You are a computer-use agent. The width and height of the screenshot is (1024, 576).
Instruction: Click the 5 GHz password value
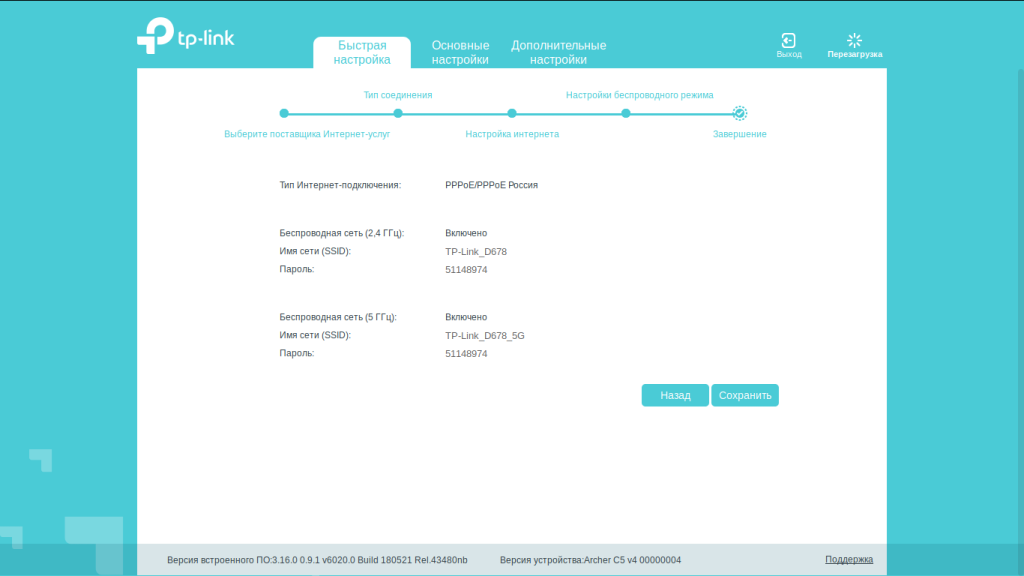[466, 354]
